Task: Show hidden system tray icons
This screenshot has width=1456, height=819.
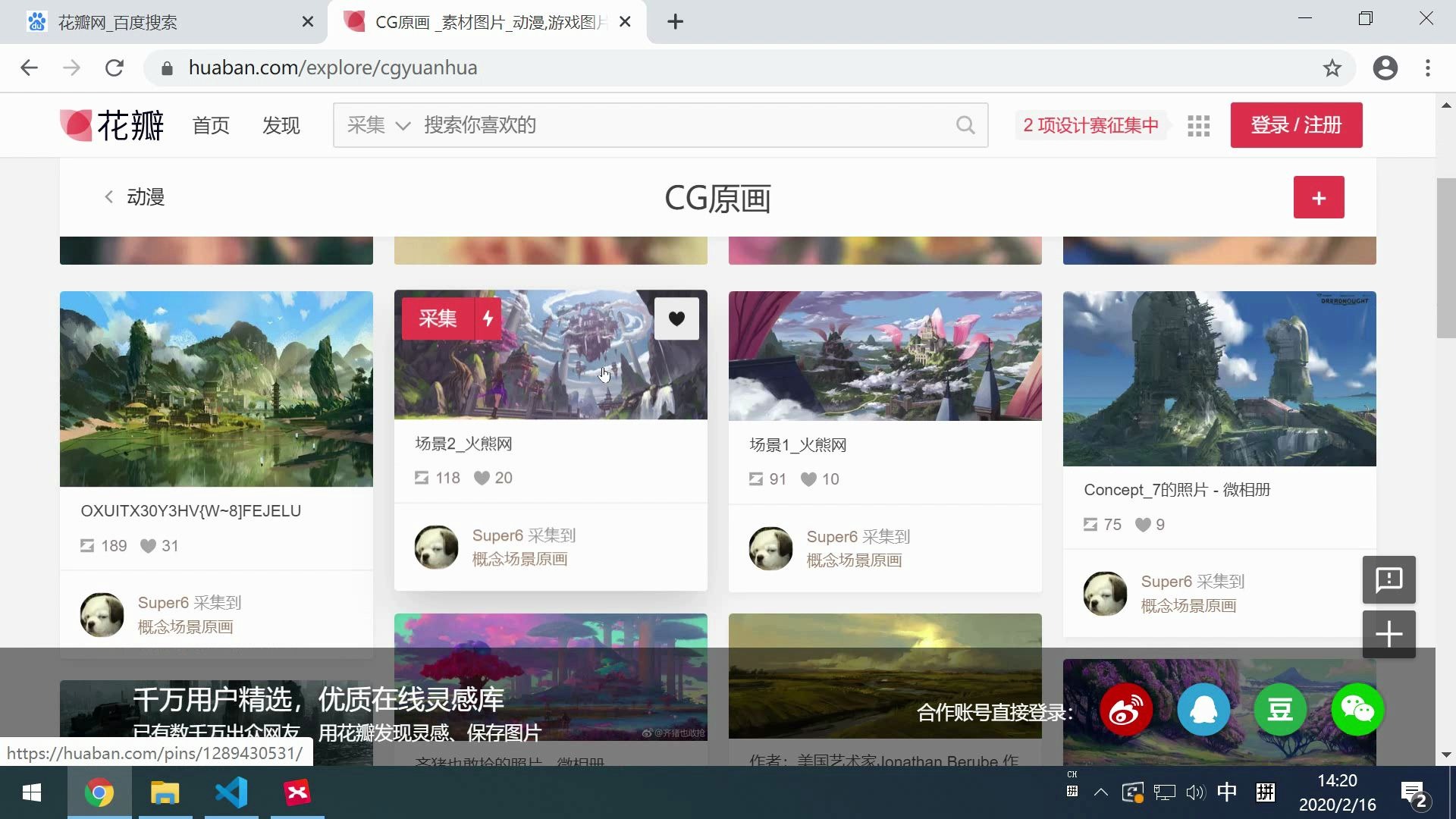Action: (x=1100, y=793)
